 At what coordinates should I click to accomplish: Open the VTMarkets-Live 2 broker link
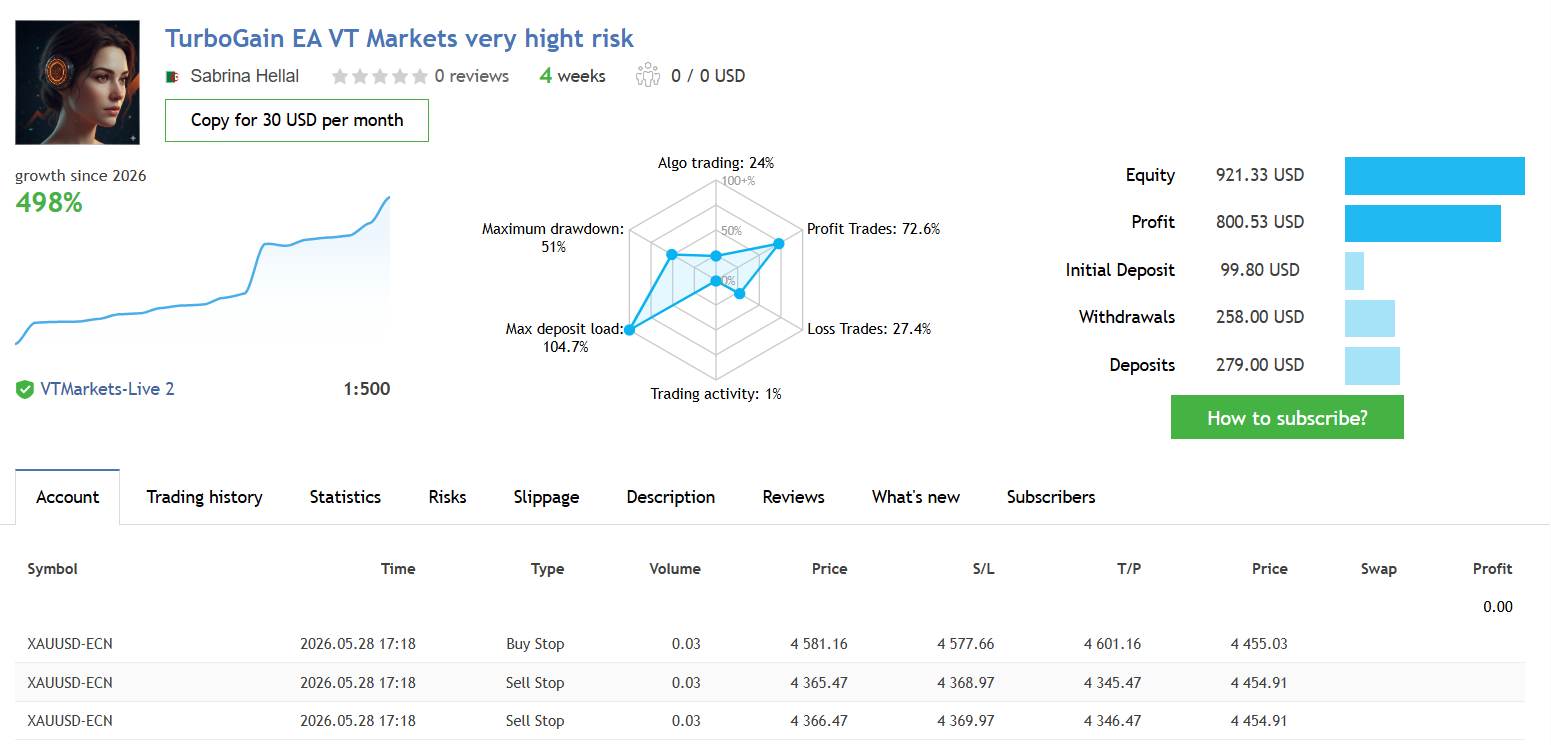pyautogui.click(x=107, y=389)
